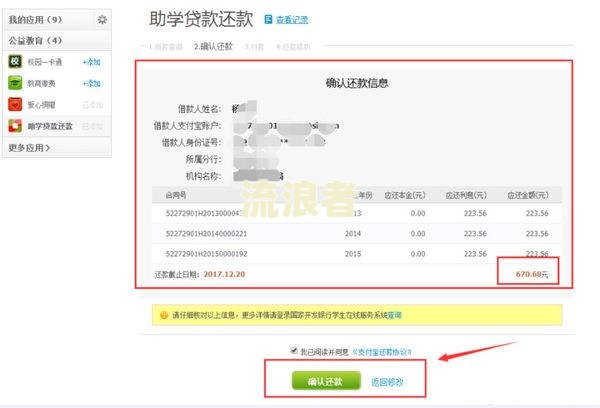Viewport: 600px width, 408px height.
Task: Select the fourth step tab, 还款成功
Action: 293,47
